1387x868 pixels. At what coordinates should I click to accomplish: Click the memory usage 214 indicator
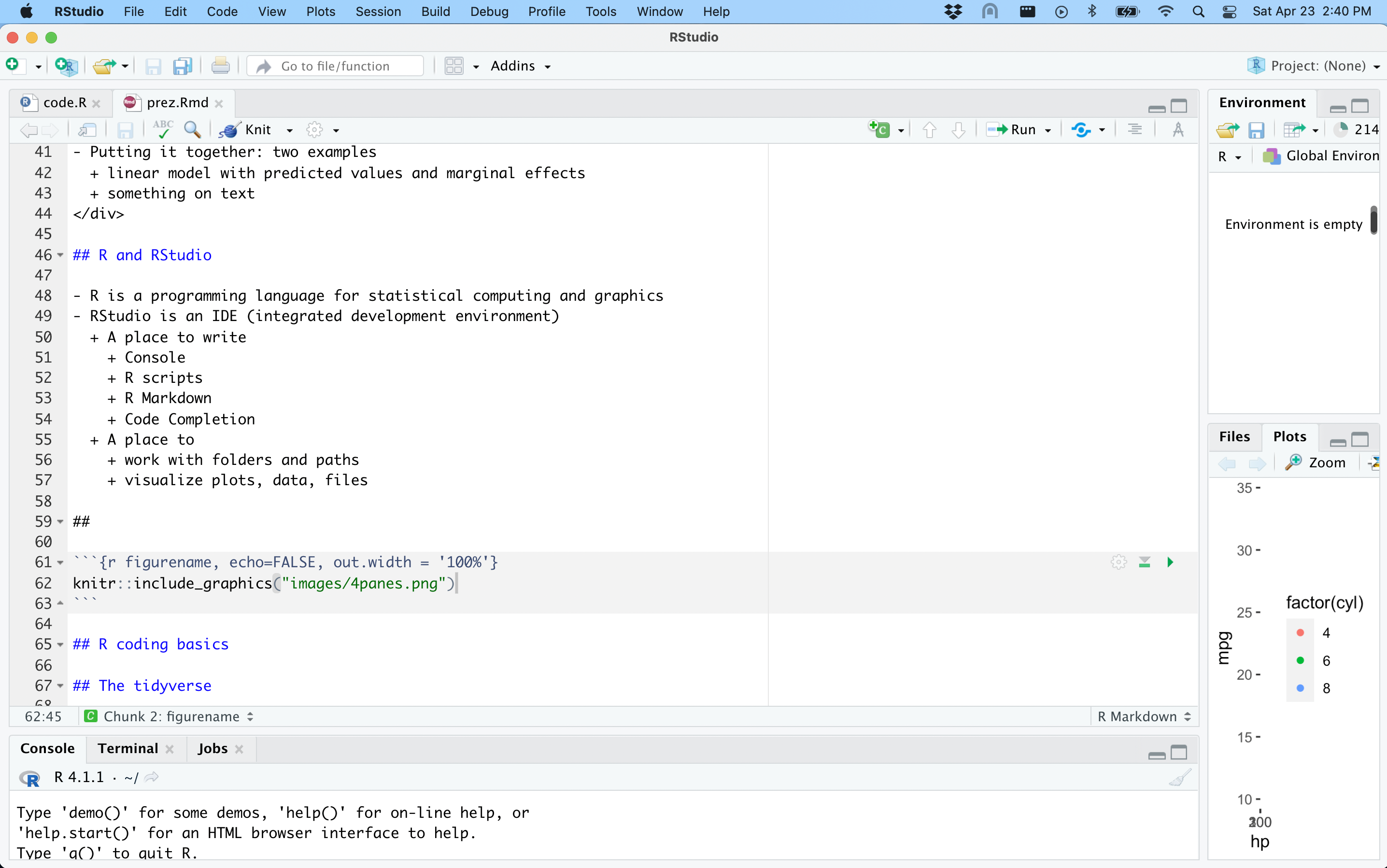(x=1356, y=130)
